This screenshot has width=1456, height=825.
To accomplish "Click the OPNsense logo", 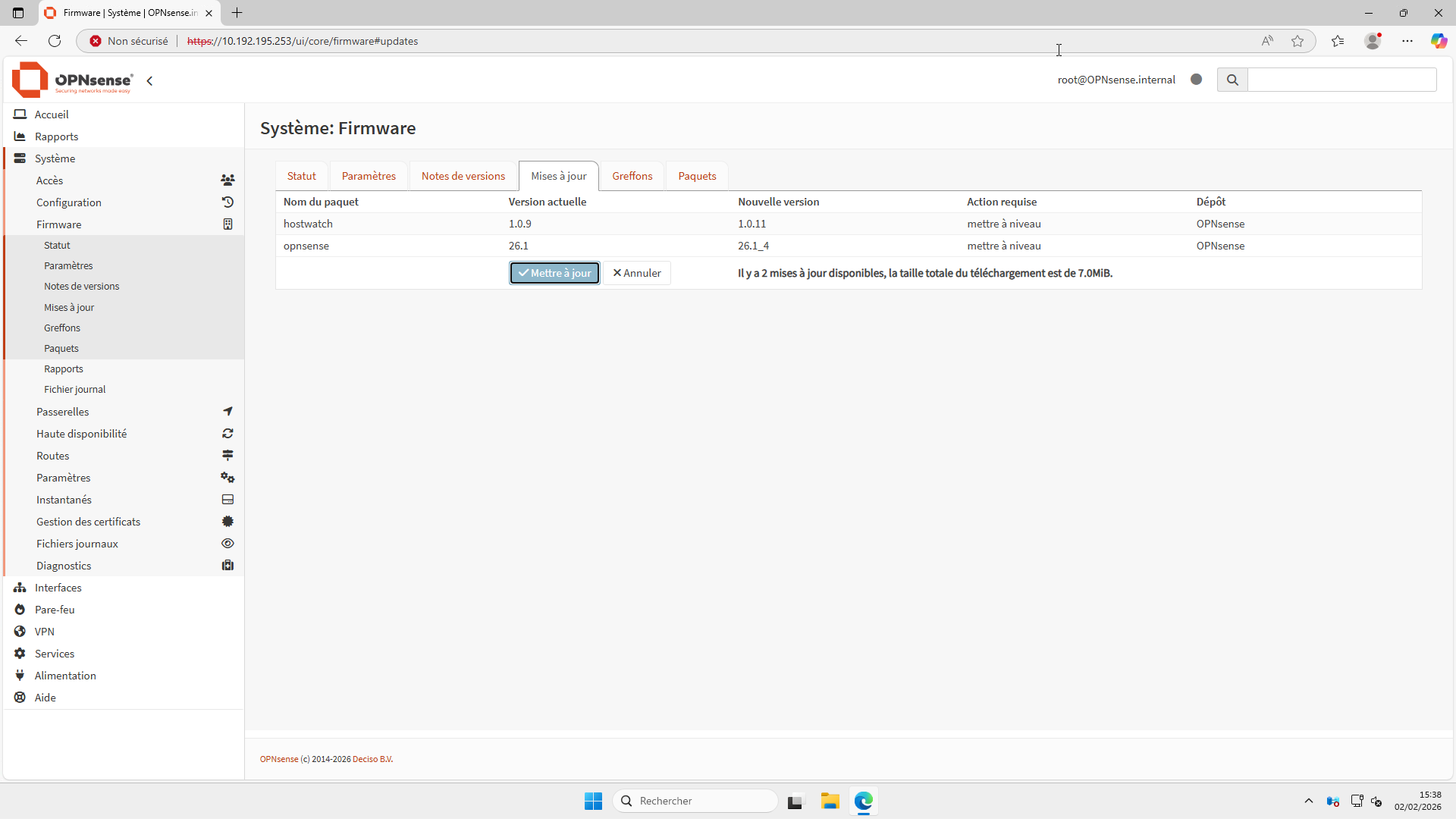I will point(72,80).
